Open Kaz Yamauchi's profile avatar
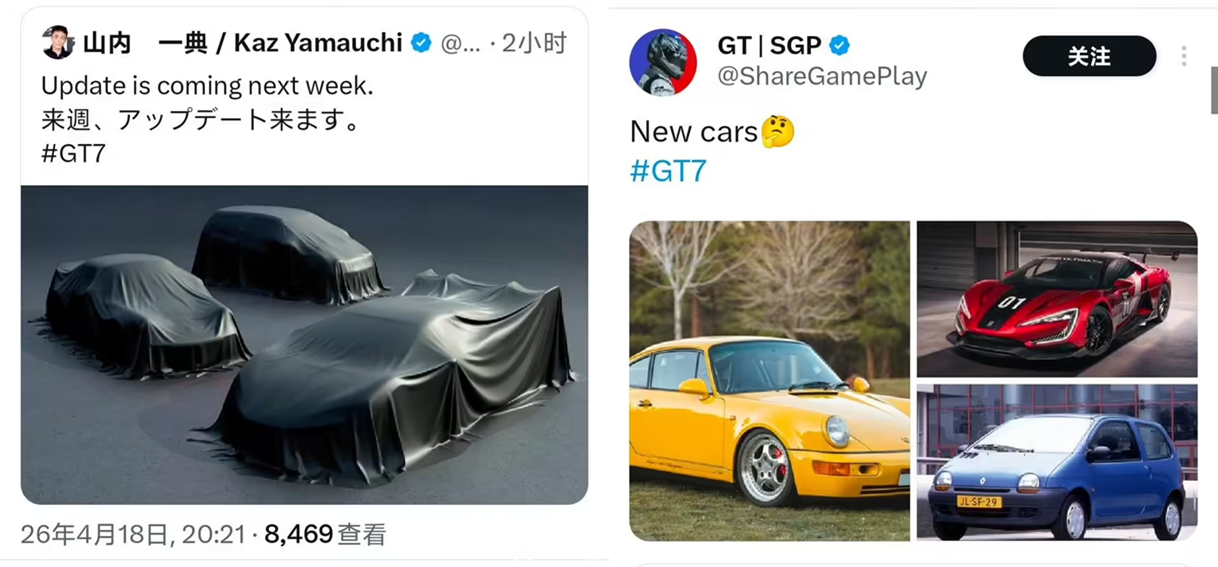 pos(57,43)
